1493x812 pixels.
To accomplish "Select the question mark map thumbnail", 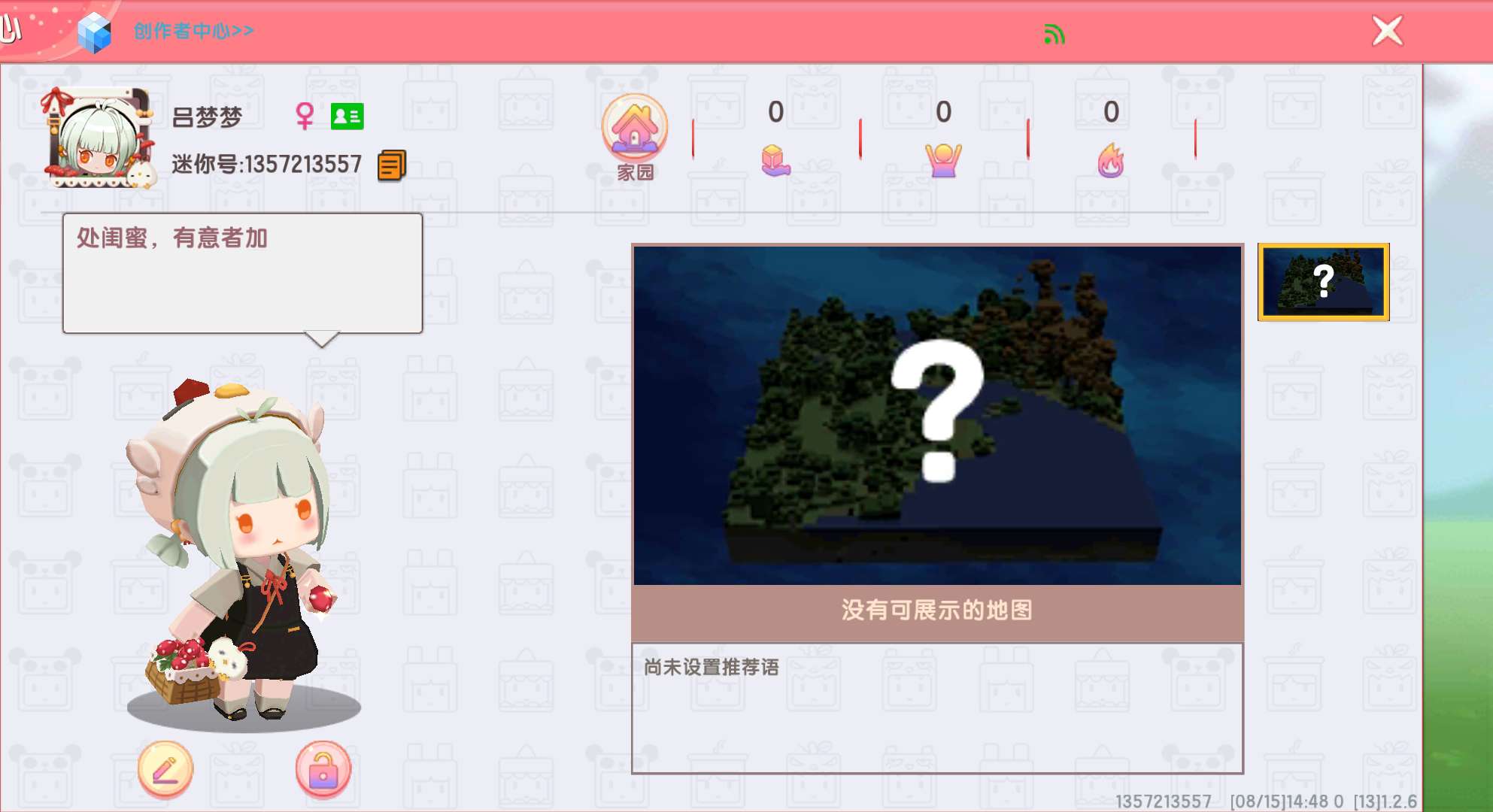I will 1323,282.
